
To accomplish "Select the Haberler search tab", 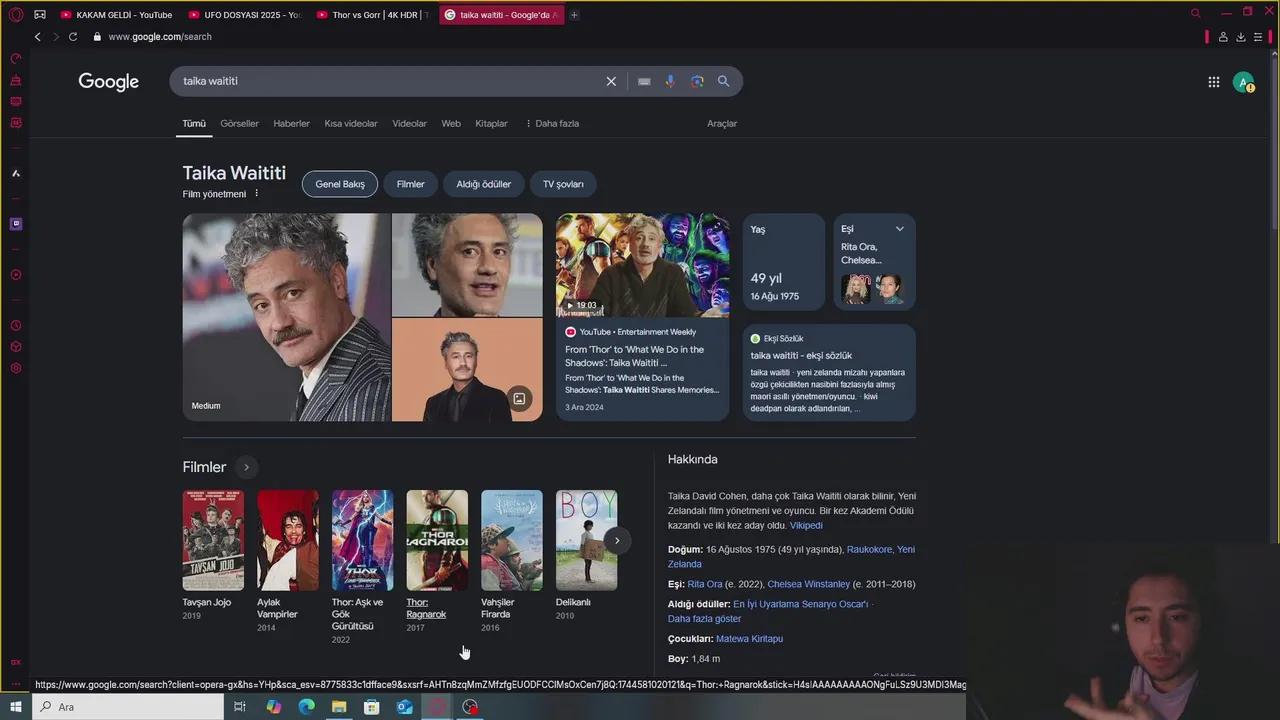I will click(291, 124).
